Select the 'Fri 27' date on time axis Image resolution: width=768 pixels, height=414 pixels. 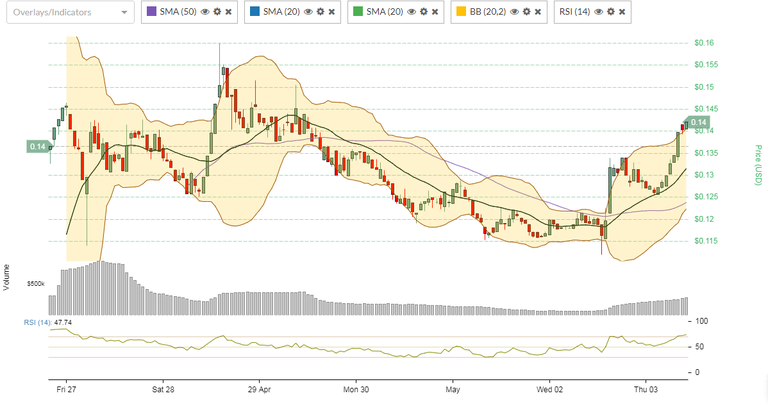click(66, 390)
